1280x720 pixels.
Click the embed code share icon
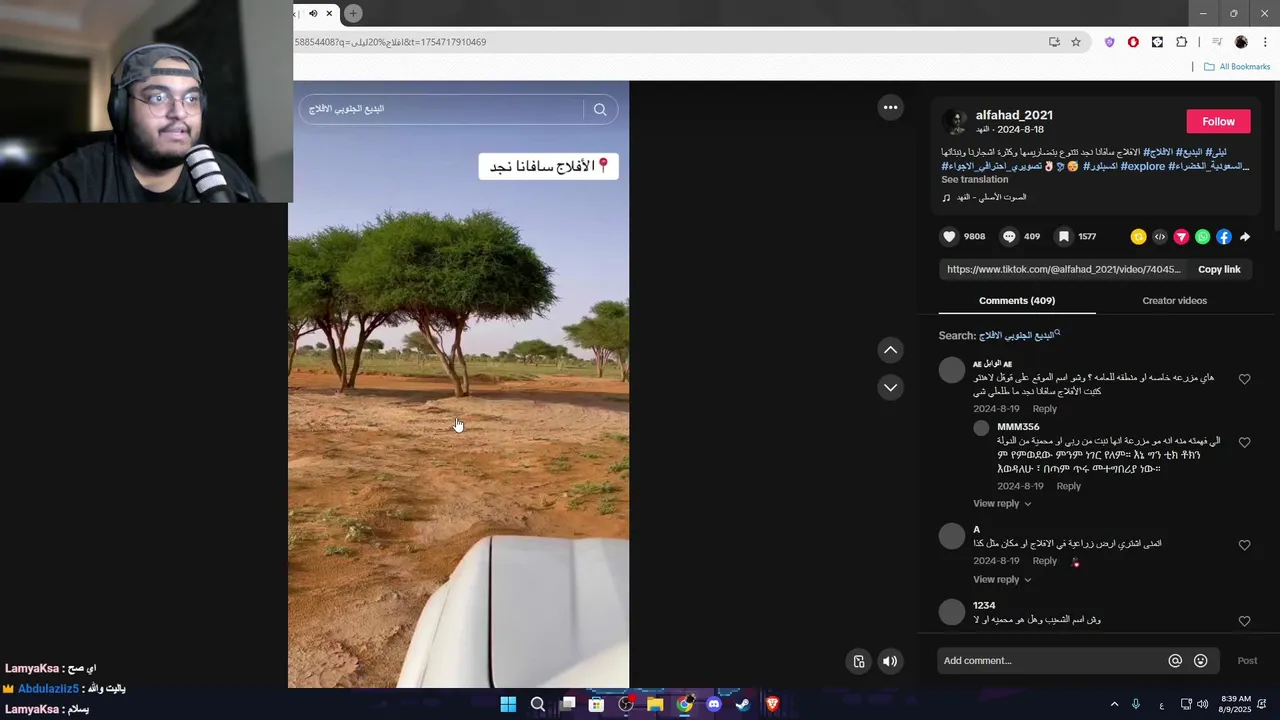click(1160, 237)
